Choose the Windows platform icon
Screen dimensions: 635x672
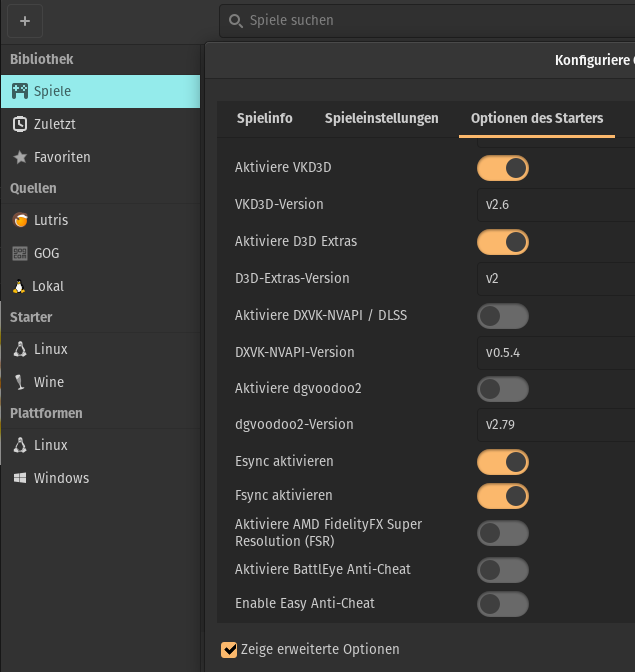(20, 478)
